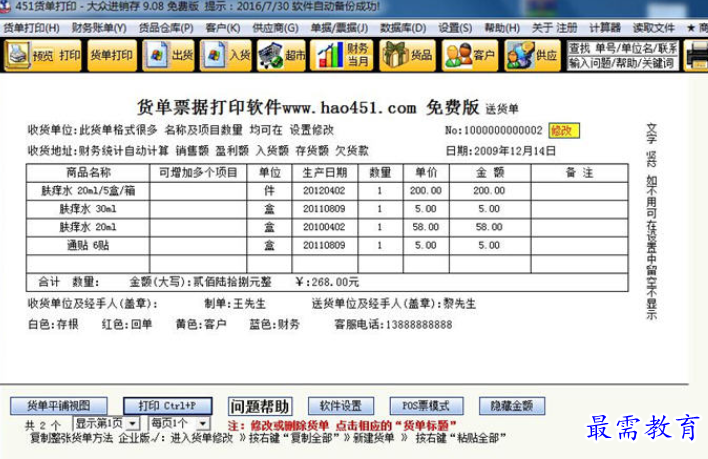The width and height of the screenshot is (708, 459).
Task: Click the 入货 toolbar icon
Action: [226, 56]
